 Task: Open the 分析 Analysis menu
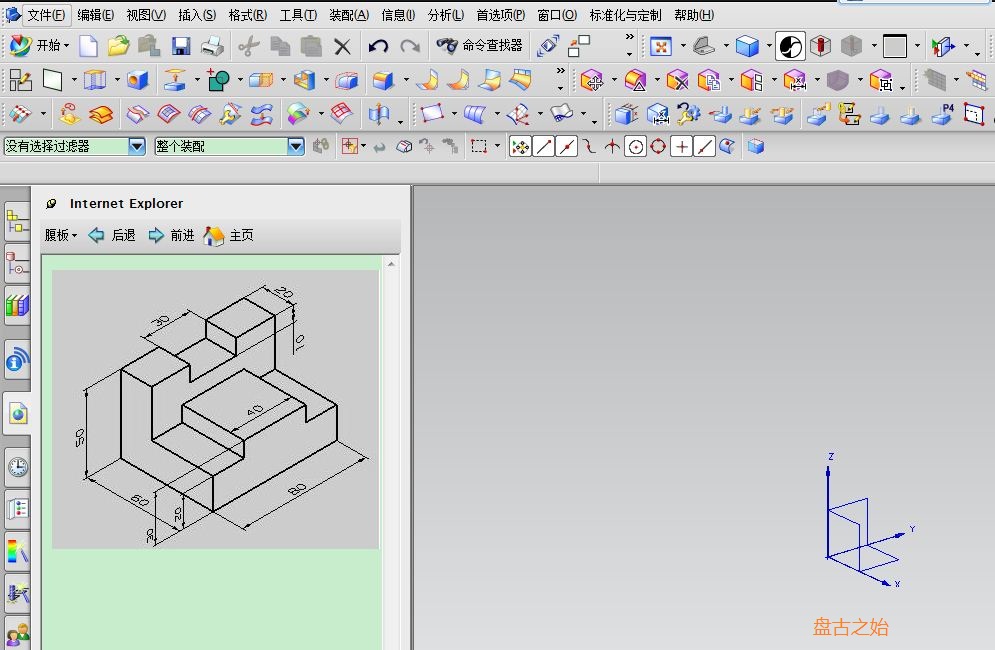pyautogui.click(x=445, y=15)
